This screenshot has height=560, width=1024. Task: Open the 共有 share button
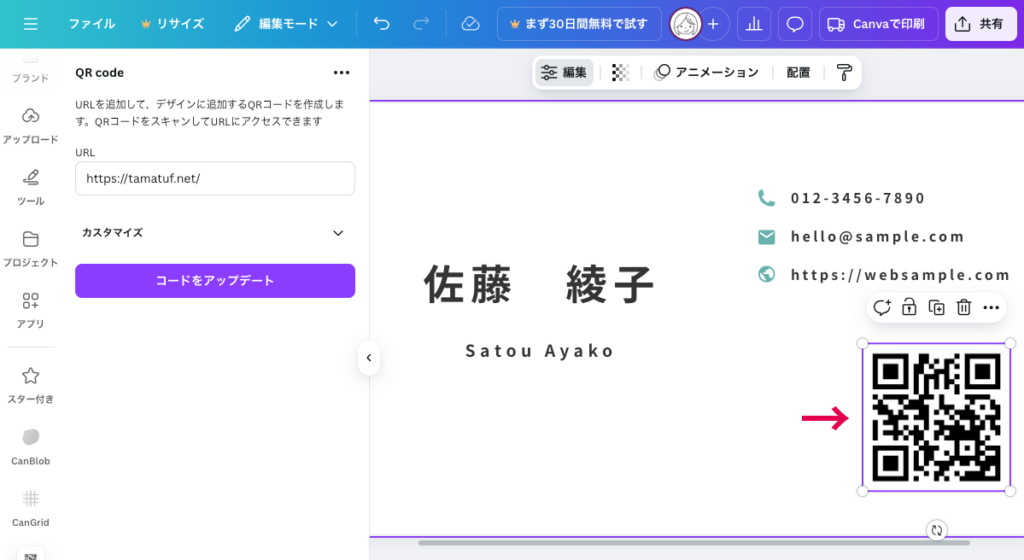coord(981,24)
